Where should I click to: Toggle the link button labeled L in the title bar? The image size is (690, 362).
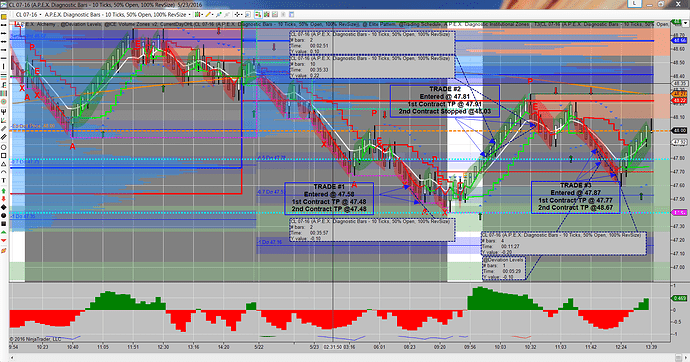635,4
